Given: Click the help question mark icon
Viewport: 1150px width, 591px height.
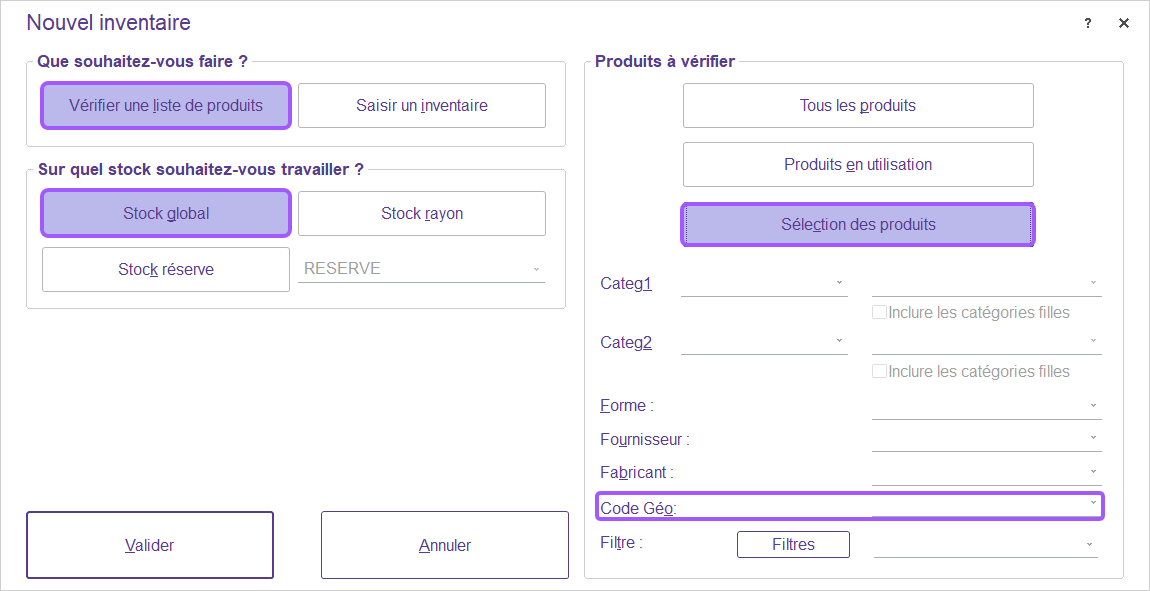Looking at the screenshot, I should pos(1088,24).
